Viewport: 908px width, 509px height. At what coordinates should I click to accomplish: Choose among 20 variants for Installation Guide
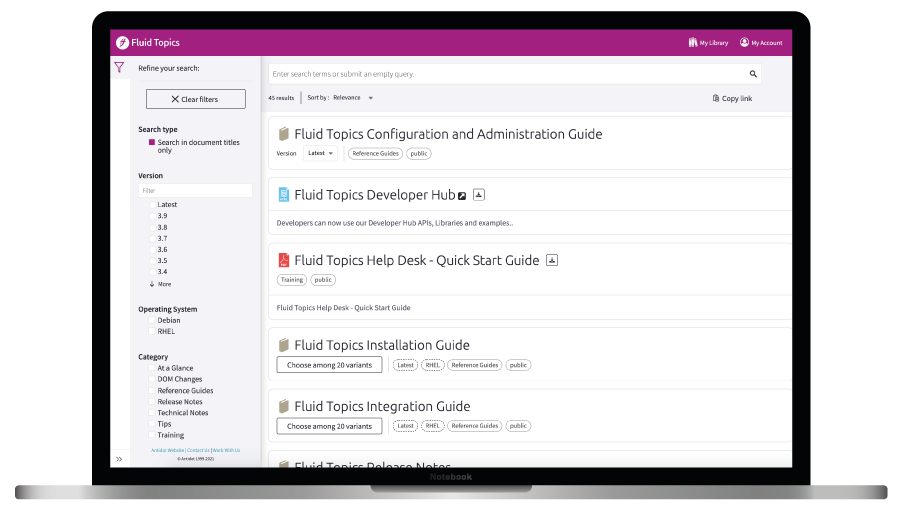tap(329, 365)
